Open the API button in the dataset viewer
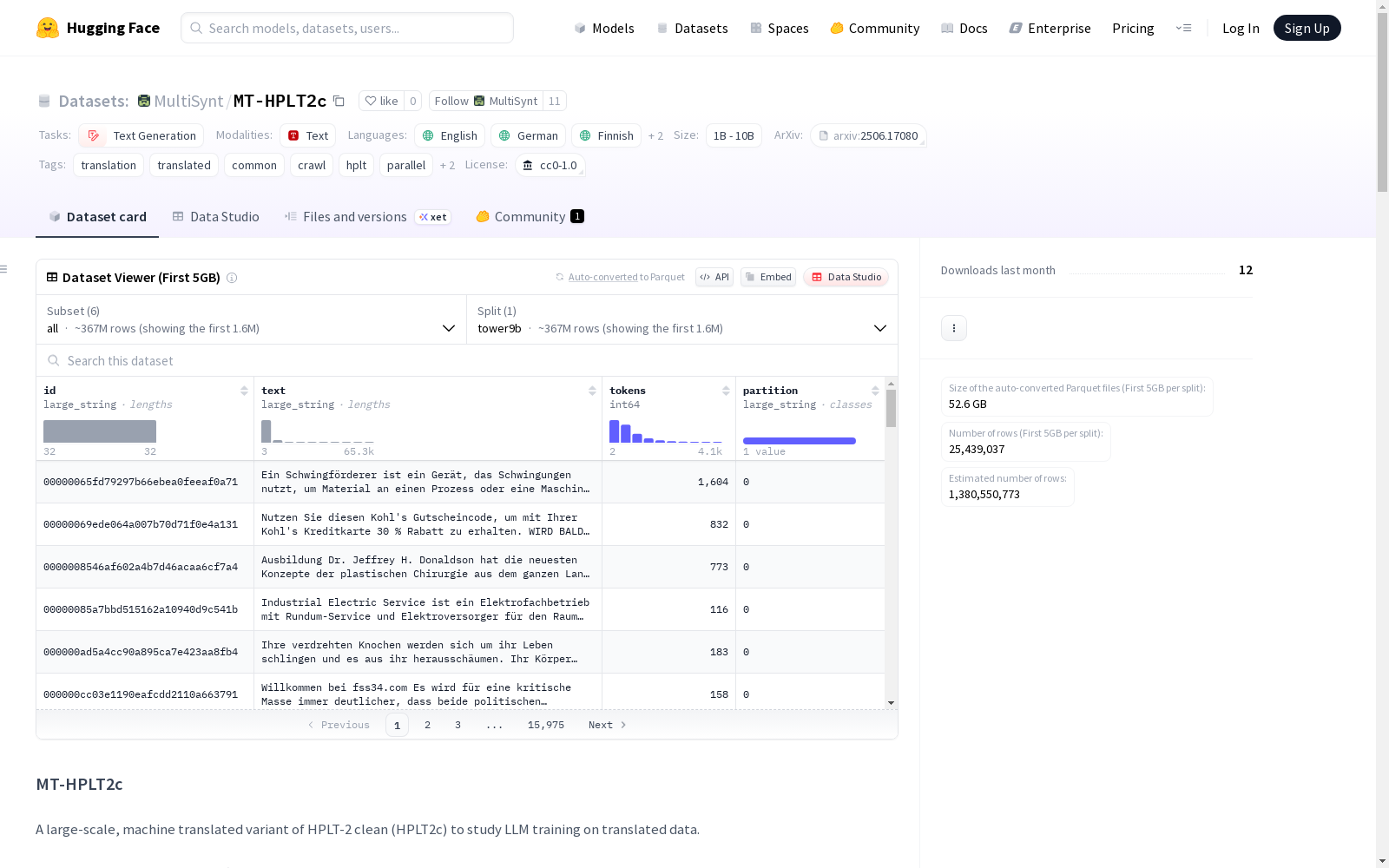 714,277
